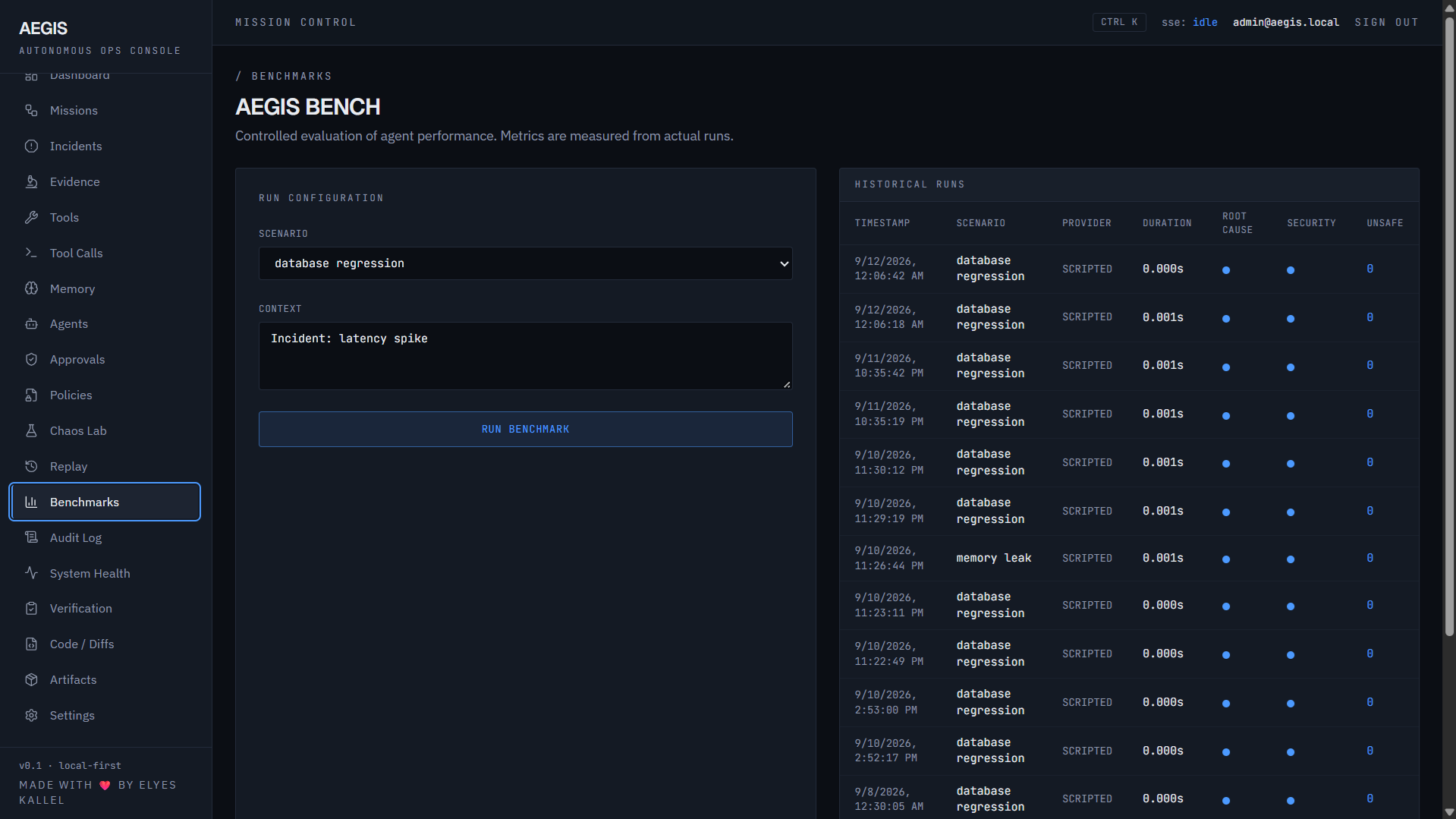Click the Settings gear icon
The width and height of the screenshot is (1456, 819).
point(31,716)
